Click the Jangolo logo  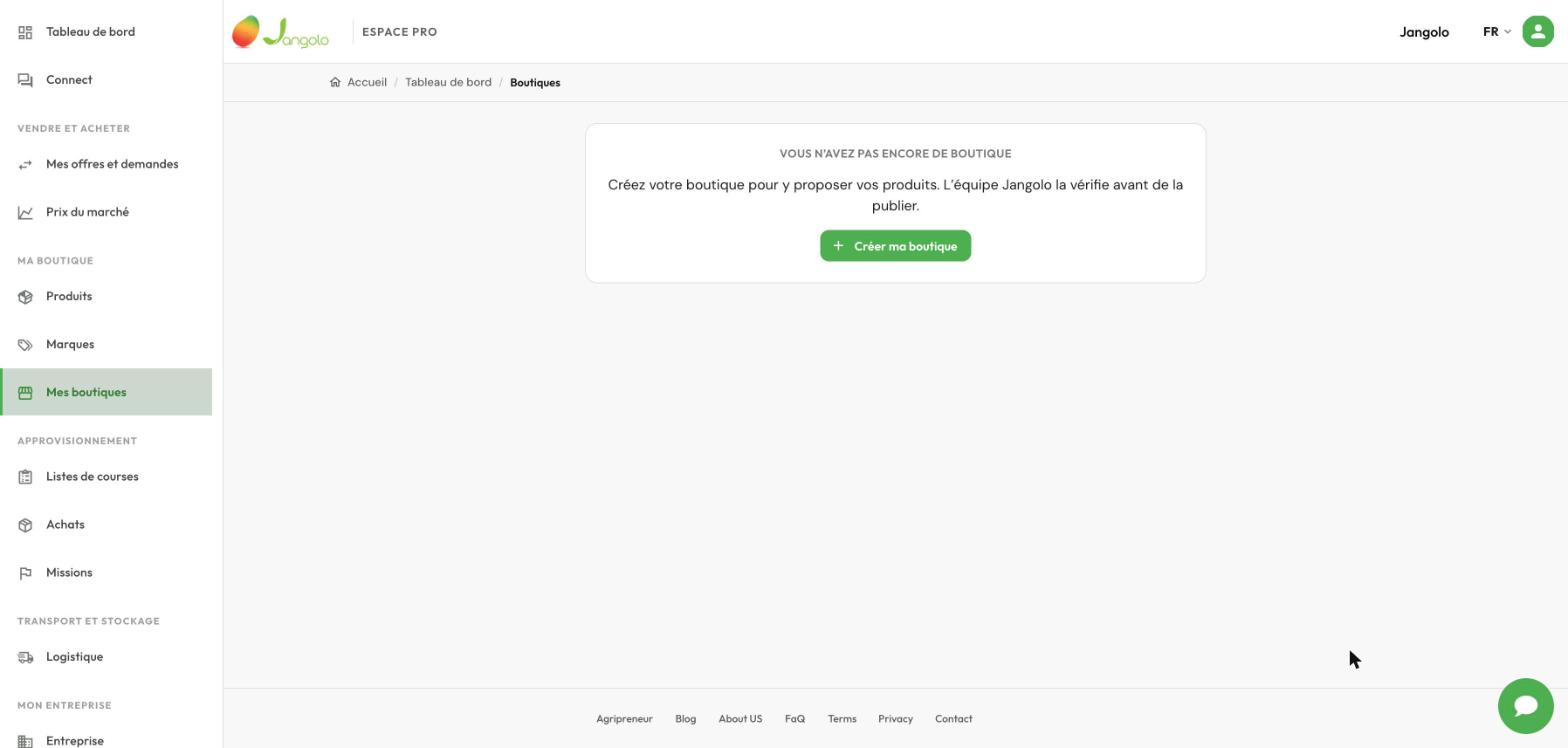point(280,32)
